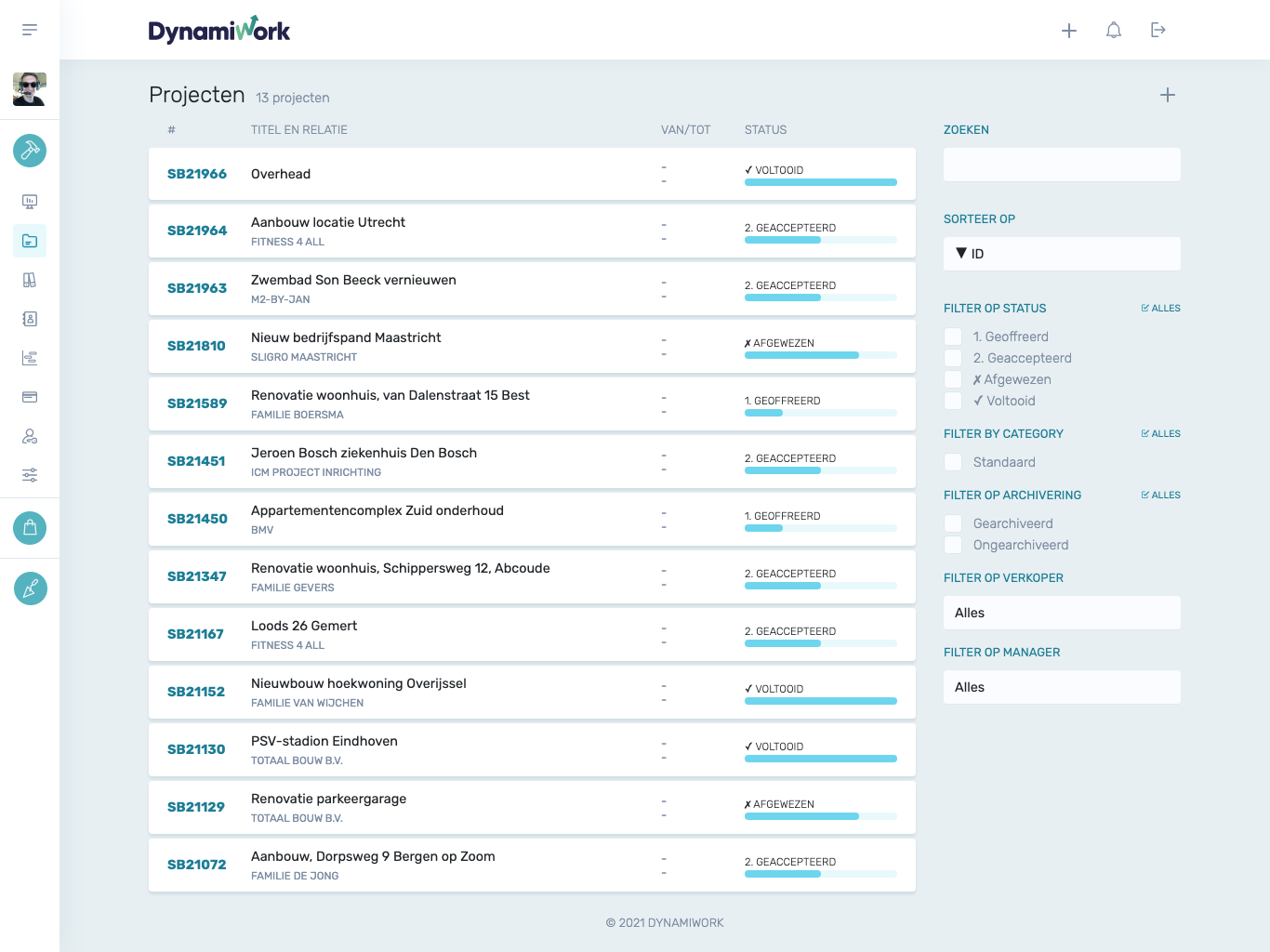This screenshot has width=1270, height=952.
Task: Select the projects folder icon
Action: coord(30,241)
